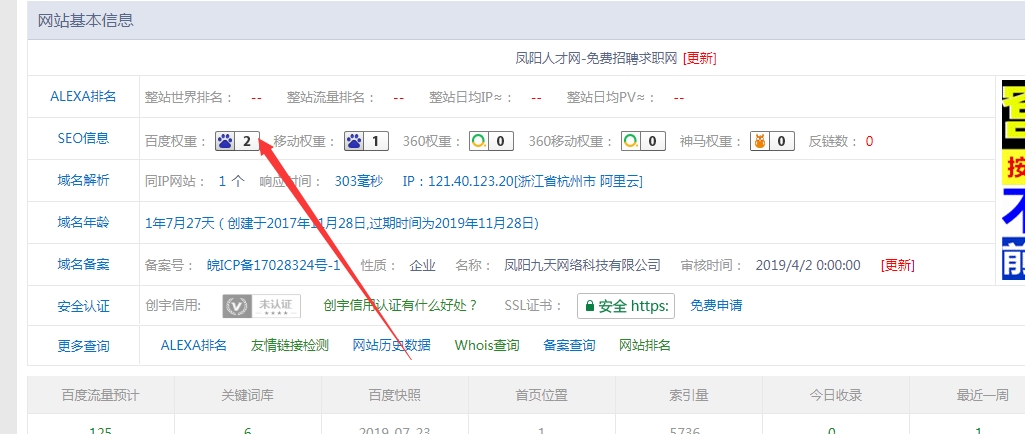Click the 更新 link beside the site title
The height and width of the screenshot is (434, 1025).
[x=699, y=58]
